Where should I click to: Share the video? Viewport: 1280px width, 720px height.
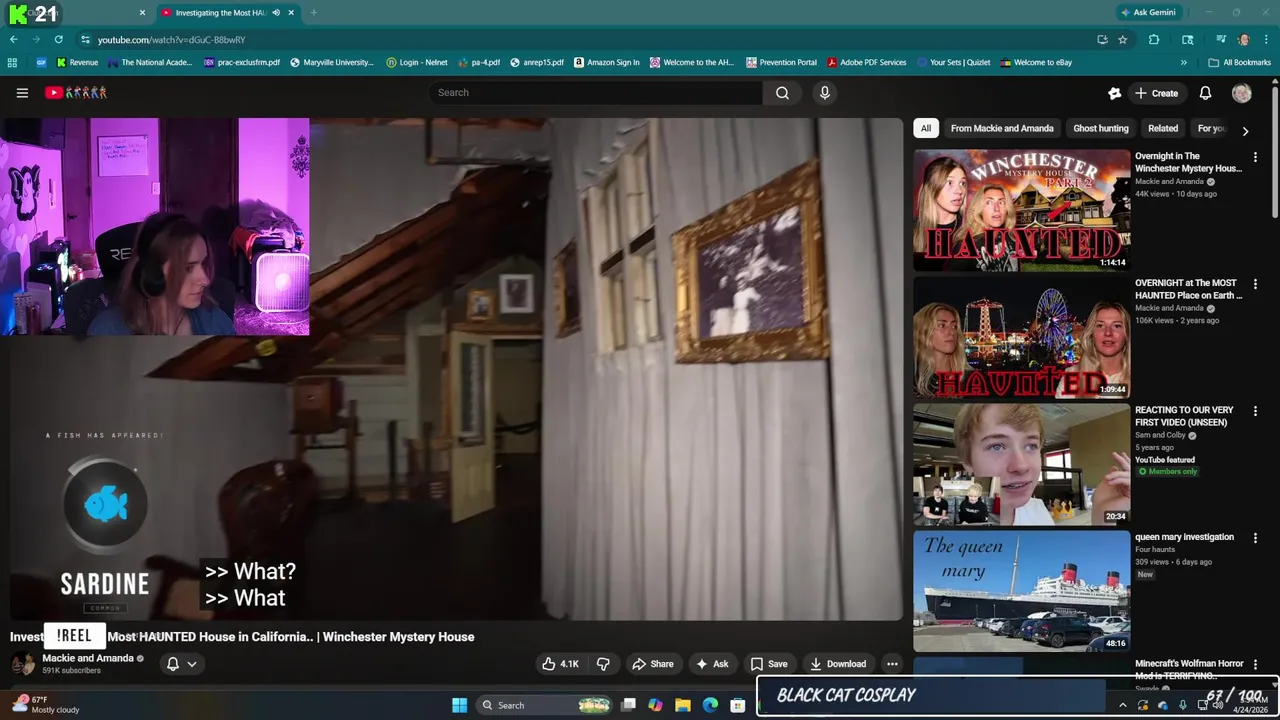point(652,664)
